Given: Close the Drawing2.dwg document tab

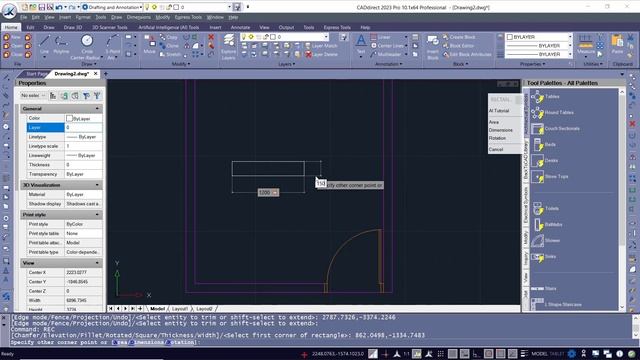Looking at the screenshot, I should pyautogui.click(x=96, y=73).
